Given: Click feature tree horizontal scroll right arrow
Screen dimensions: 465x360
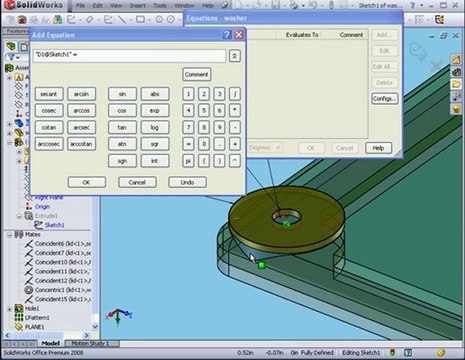Looking at the screenshot, I should pos(87,335).
